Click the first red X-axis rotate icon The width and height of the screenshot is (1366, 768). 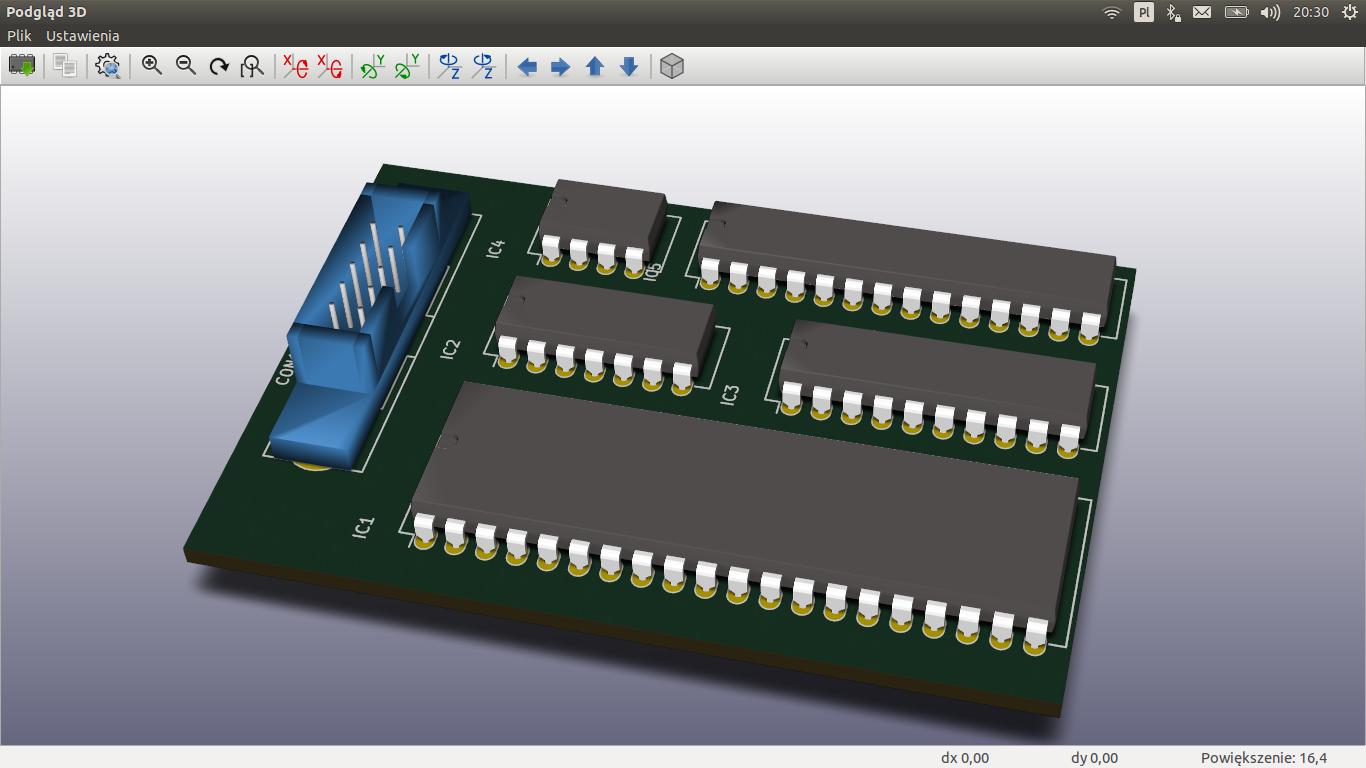click(x=295, y=67)
